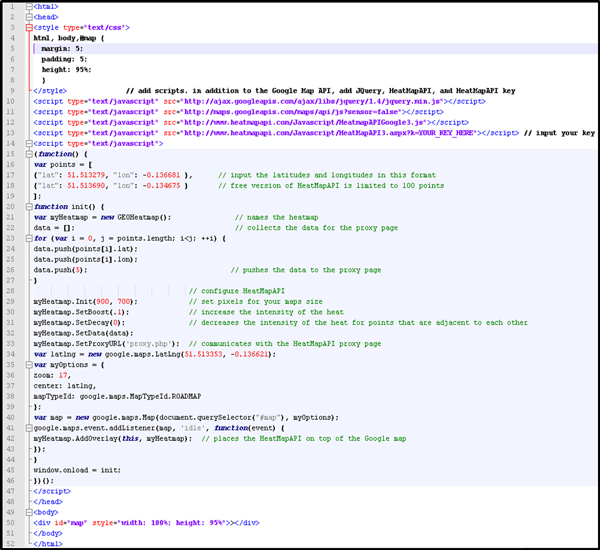Click the closing </style> tag on line 9
This screenshot has height=550, width=600.
pos(50,91)
